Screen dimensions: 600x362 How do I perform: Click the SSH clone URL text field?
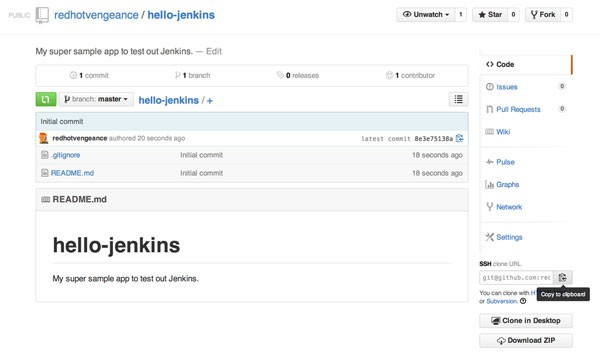click(516, 277)
